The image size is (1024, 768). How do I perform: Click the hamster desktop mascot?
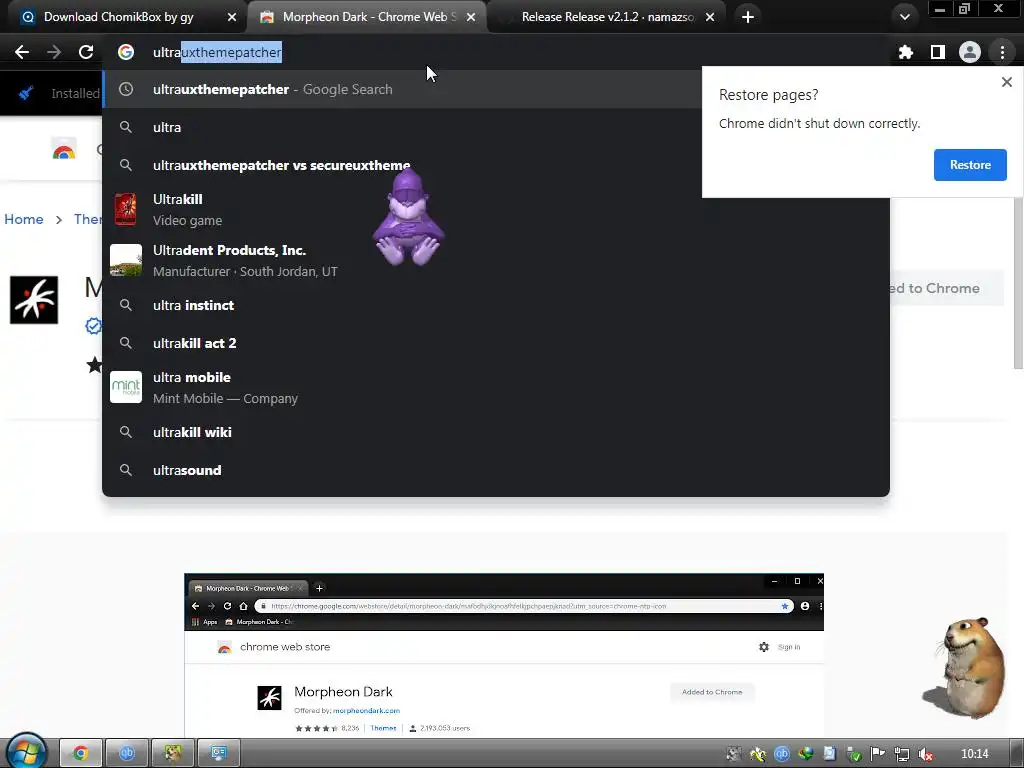click(966, 667)
